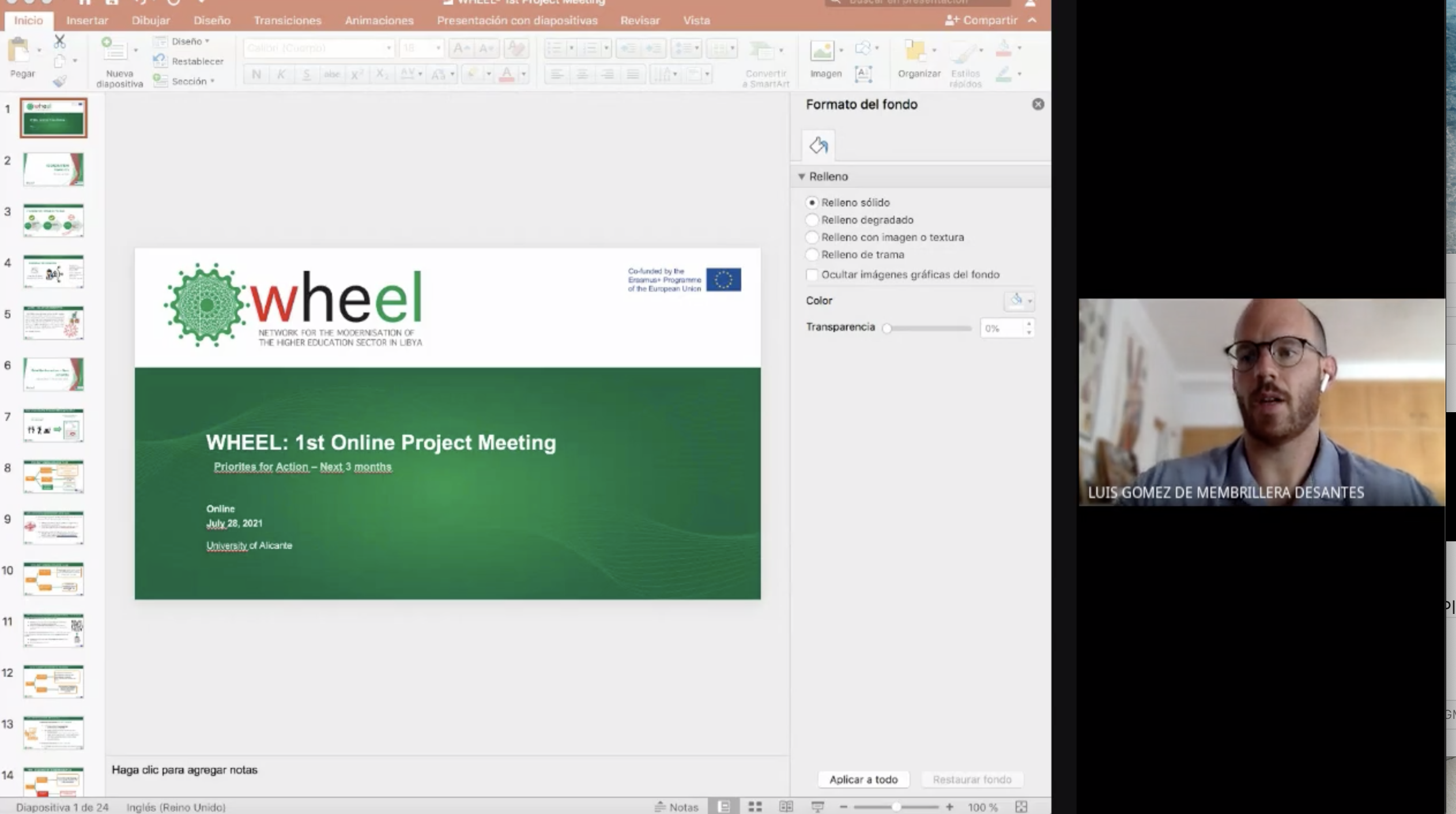Start slideshow from status bar icon
Viewport: 1456px width, 814px height.
pyautogui.click(x=817, y=807)
